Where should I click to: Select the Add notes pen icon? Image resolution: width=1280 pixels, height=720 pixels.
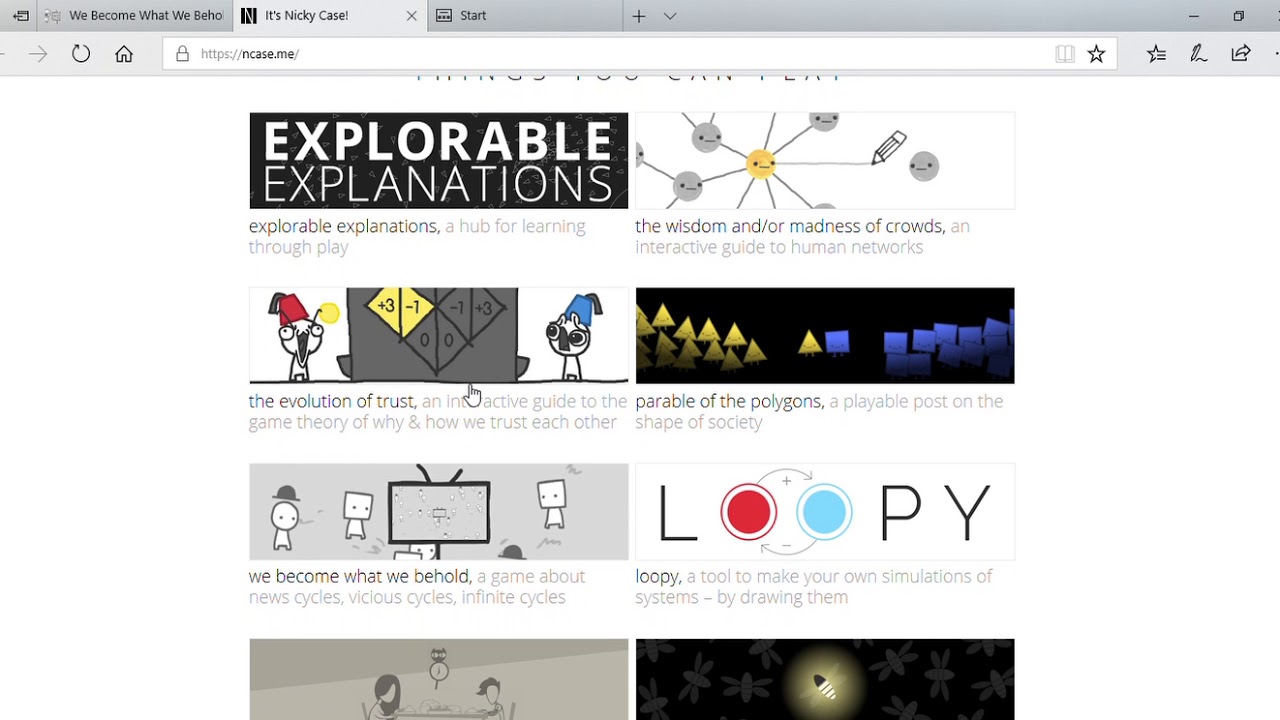(1199, 54)
